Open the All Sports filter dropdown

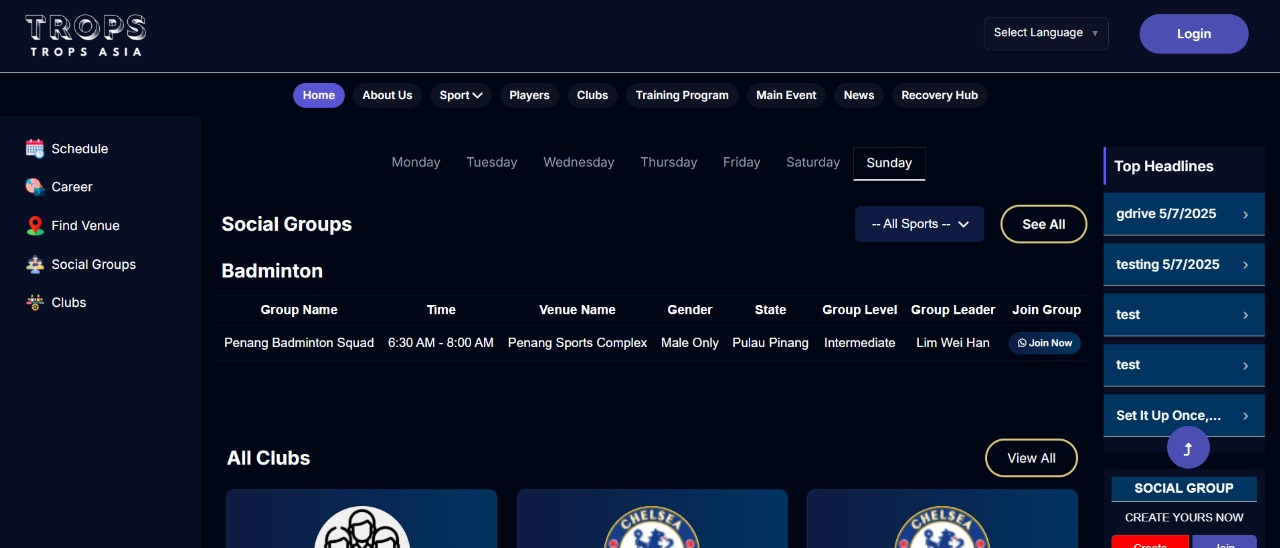[x=919, y=224]
